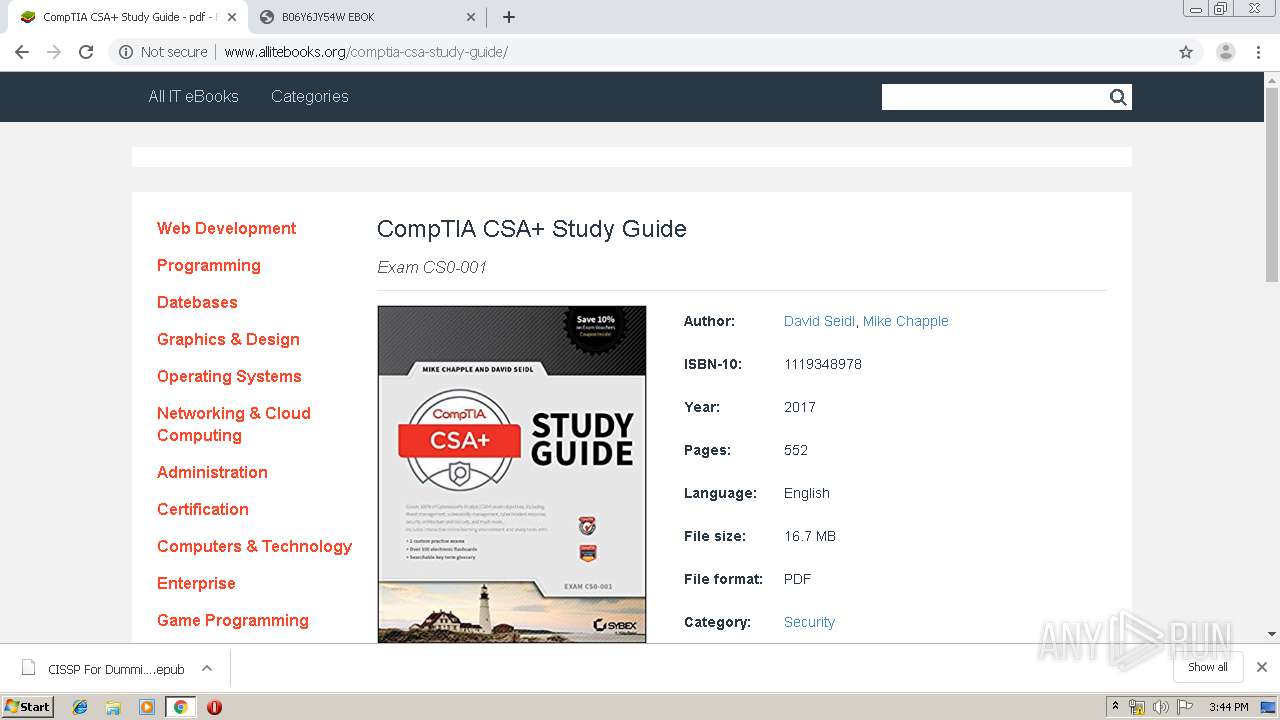
Task: Click the file size value 16.7 MB
Action: (x=810, y=536)
